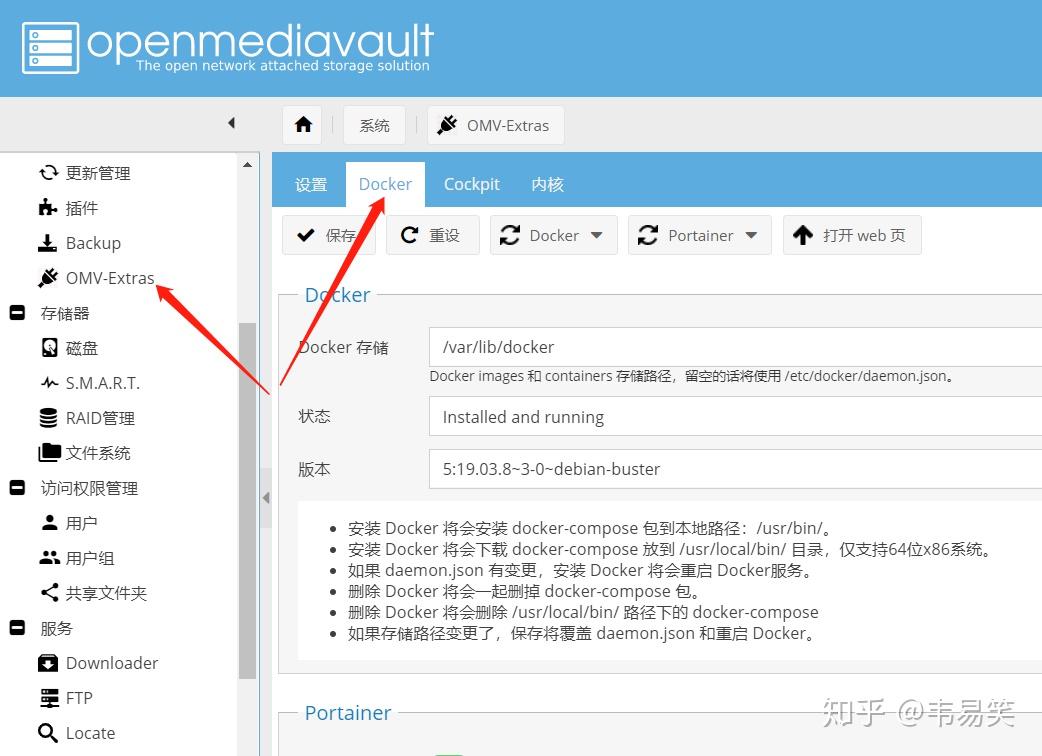
Task: Click the RAID管理 disks icon
Action: (x=49, y=417)
